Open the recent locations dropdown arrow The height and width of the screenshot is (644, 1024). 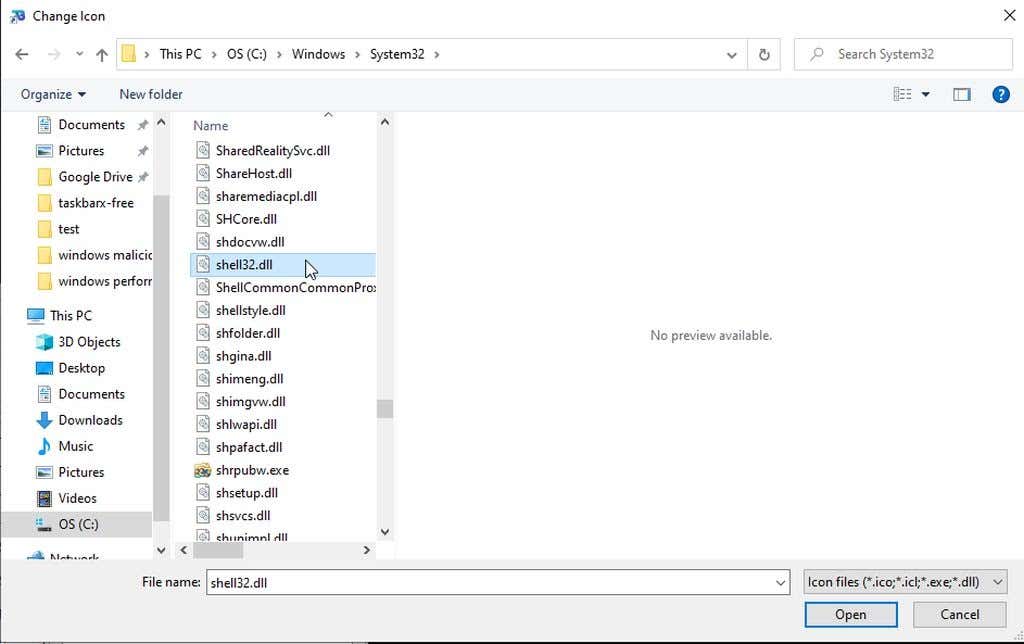click(x=731, y=55)
